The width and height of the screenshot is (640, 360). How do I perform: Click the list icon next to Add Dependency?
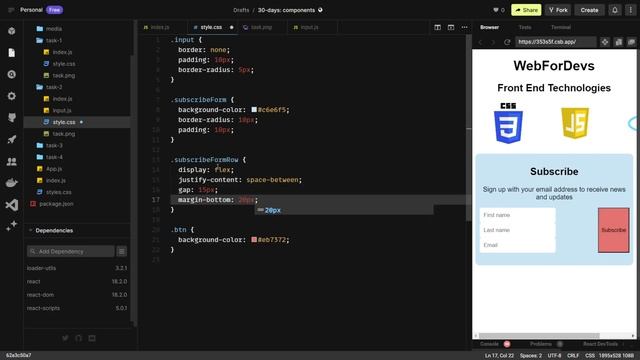tap(122, 251)
